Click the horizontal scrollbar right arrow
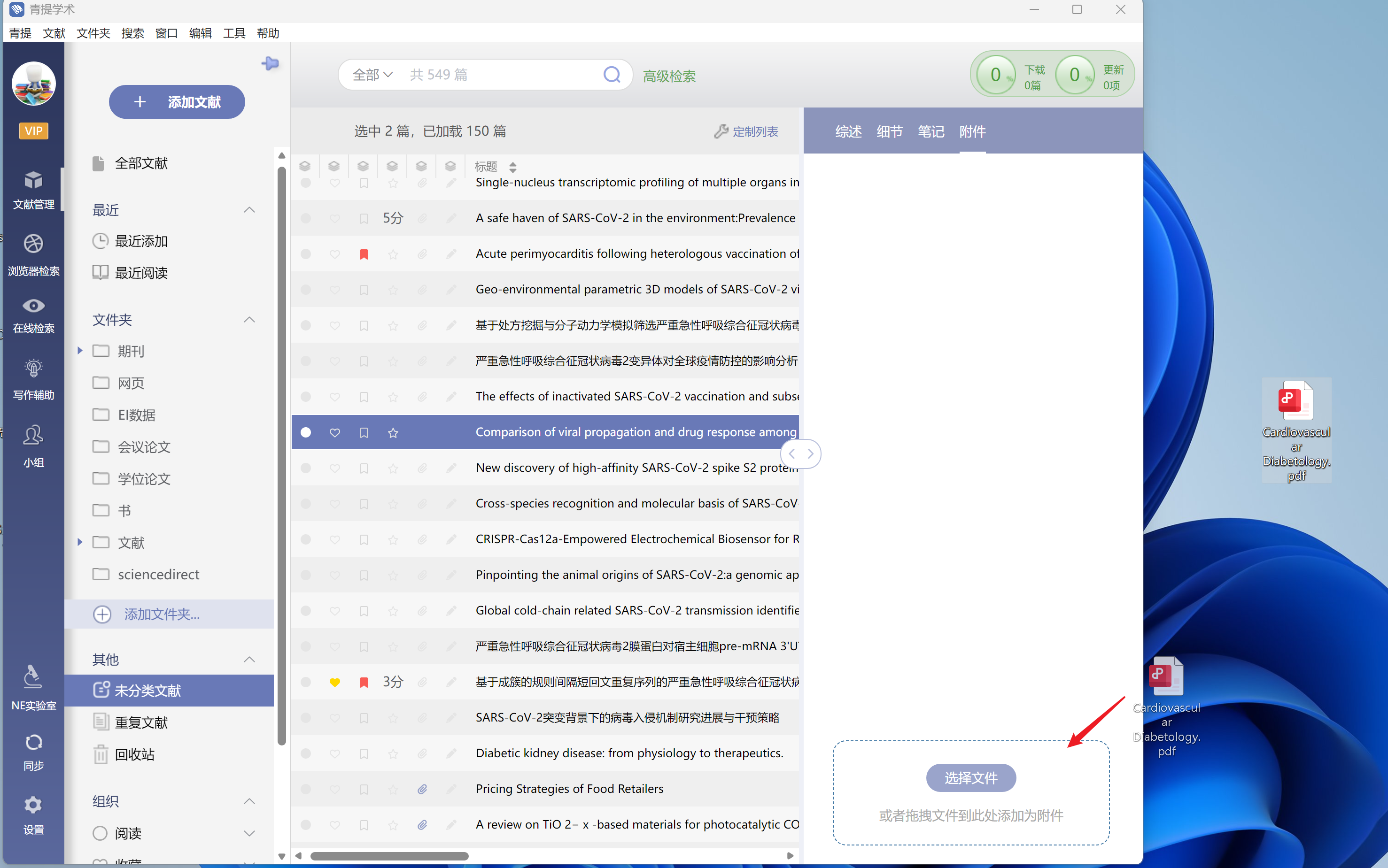Viewport: 1388px width, 868px height. [790, 856]
